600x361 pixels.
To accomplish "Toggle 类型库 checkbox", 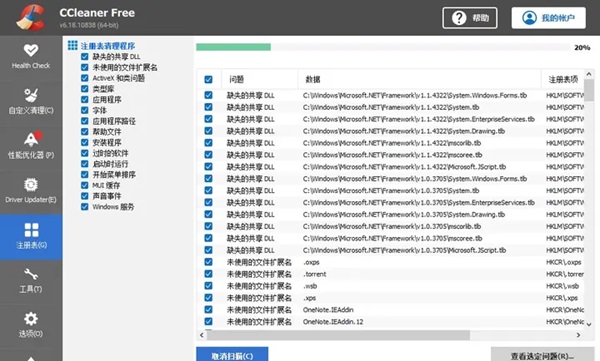I will pyautogui.click(x=85, y=89).
